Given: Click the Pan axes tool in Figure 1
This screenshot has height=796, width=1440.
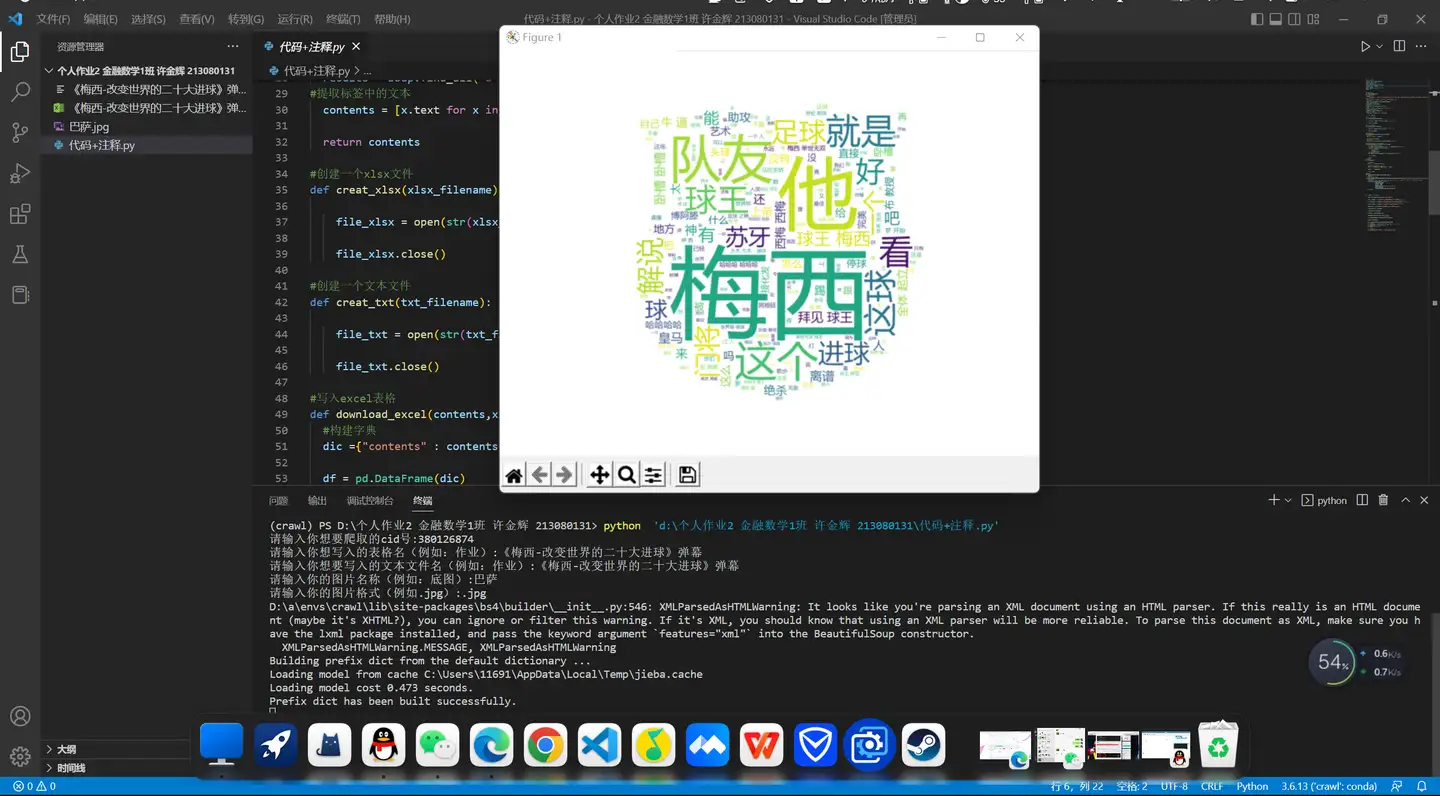Looking at the screenshot, I should (599, 475).
